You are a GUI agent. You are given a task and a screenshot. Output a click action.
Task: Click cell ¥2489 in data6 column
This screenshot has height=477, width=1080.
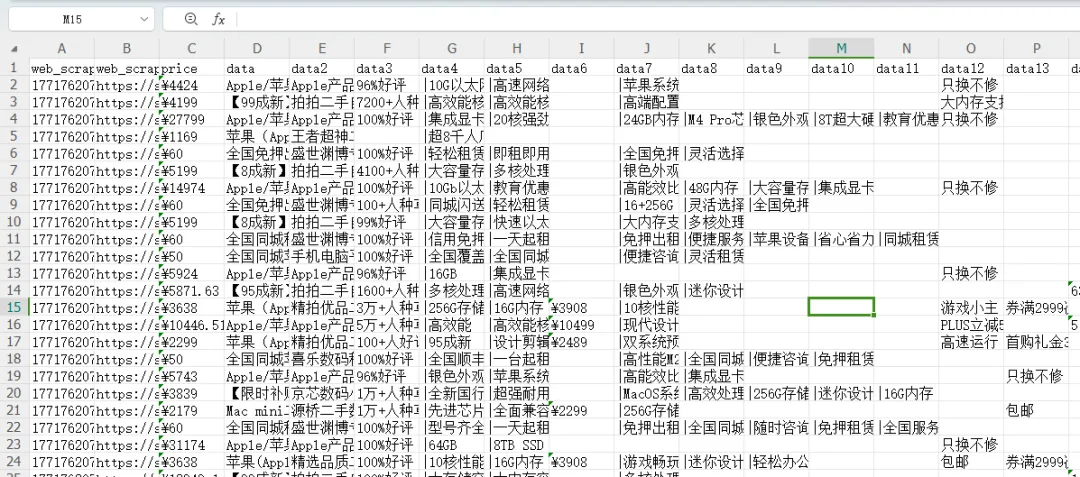click(581, 341)
